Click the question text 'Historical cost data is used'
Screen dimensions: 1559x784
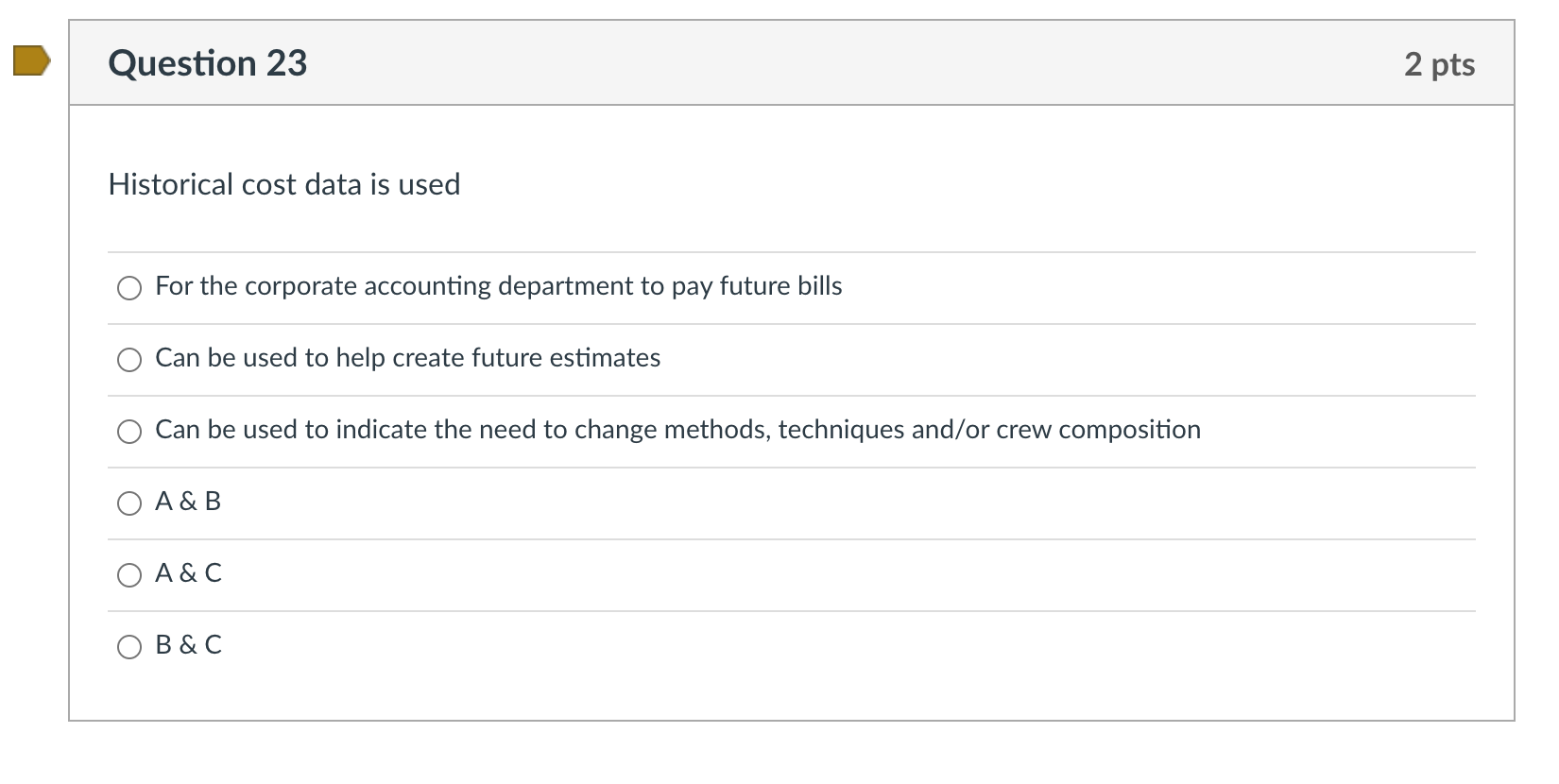pos(284,184)
